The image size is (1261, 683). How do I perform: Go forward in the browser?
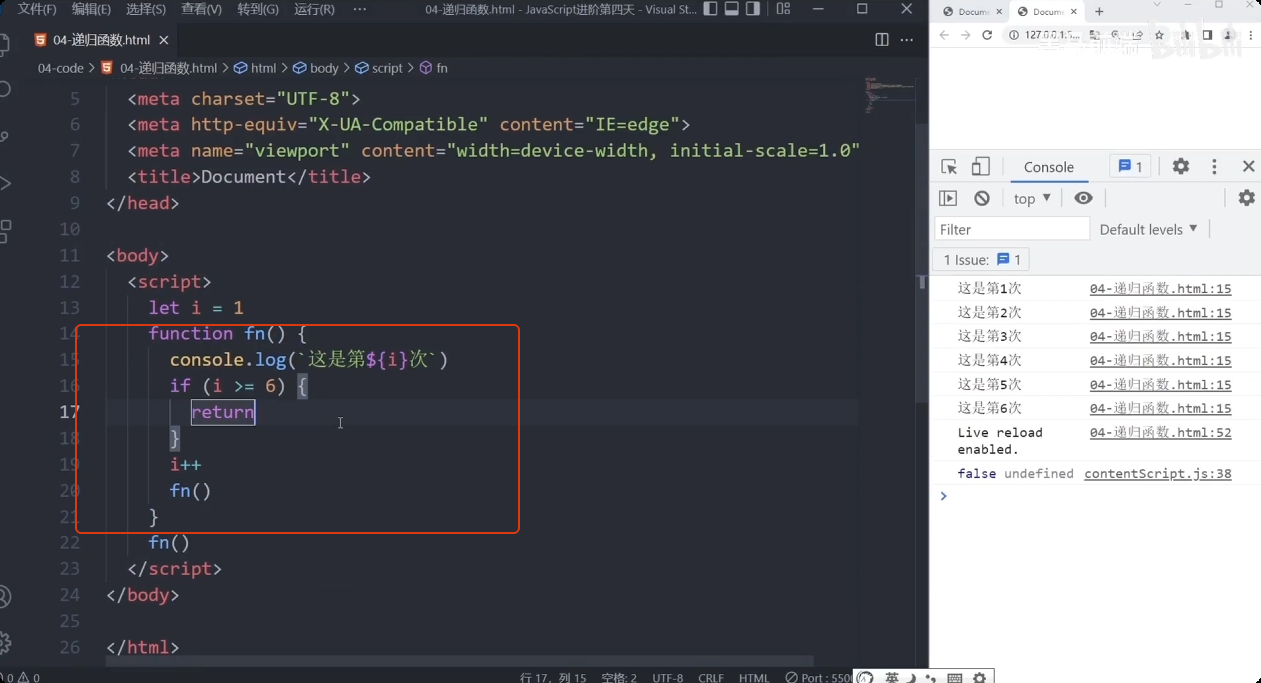[965, 35]
